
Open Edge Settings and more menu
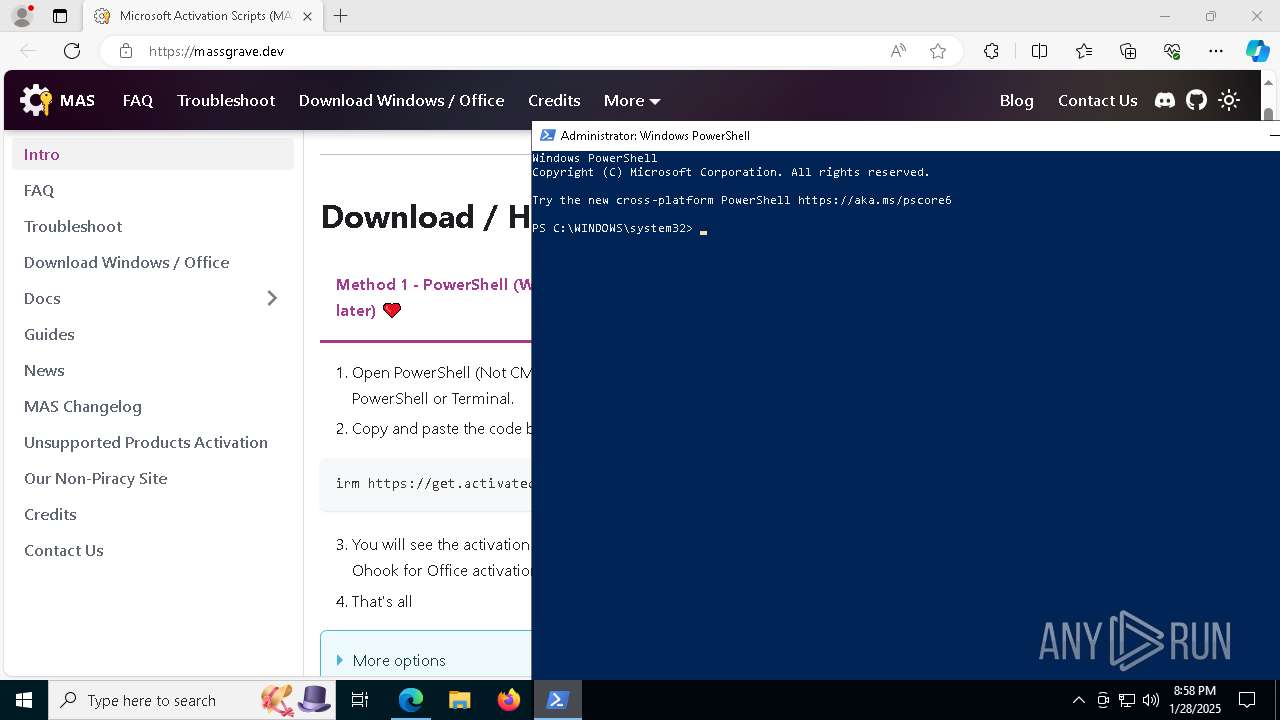coord(1215,51)
